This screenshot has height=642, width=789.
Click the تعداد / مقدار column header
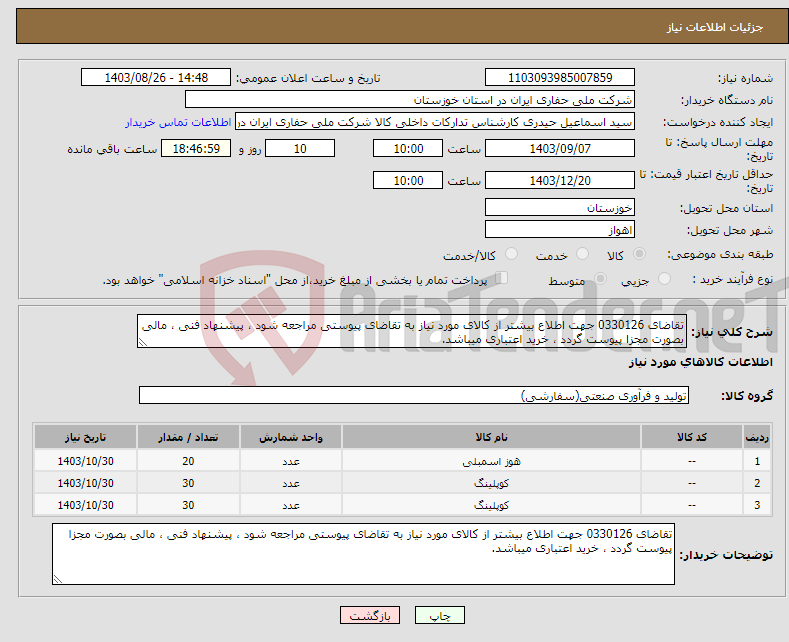pos(188,437)
